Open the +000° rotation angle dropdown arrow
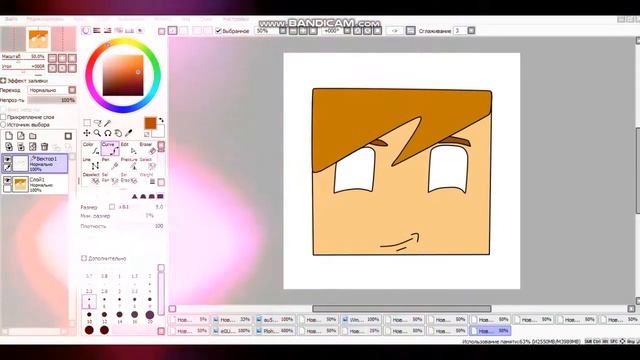This screenshot has height=360, width=640. (x=347, y=31)
